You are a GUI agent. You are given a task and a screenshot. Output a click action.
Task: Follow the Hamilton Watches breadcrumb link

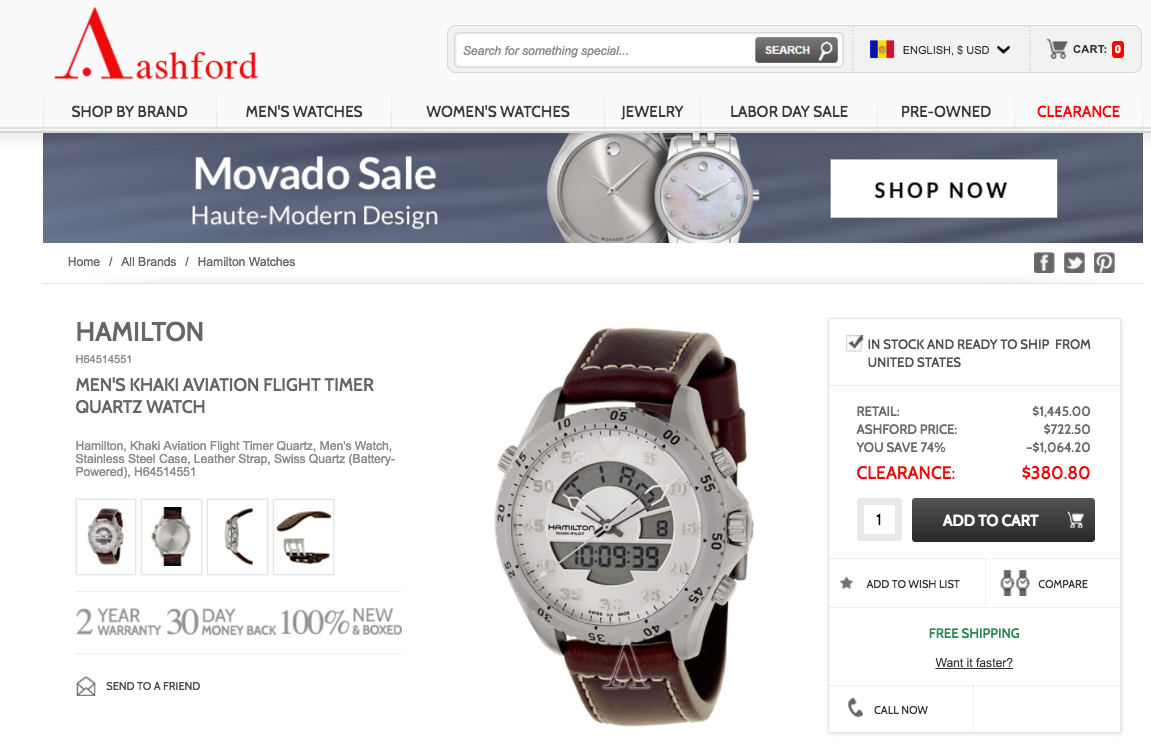(246, 262)
